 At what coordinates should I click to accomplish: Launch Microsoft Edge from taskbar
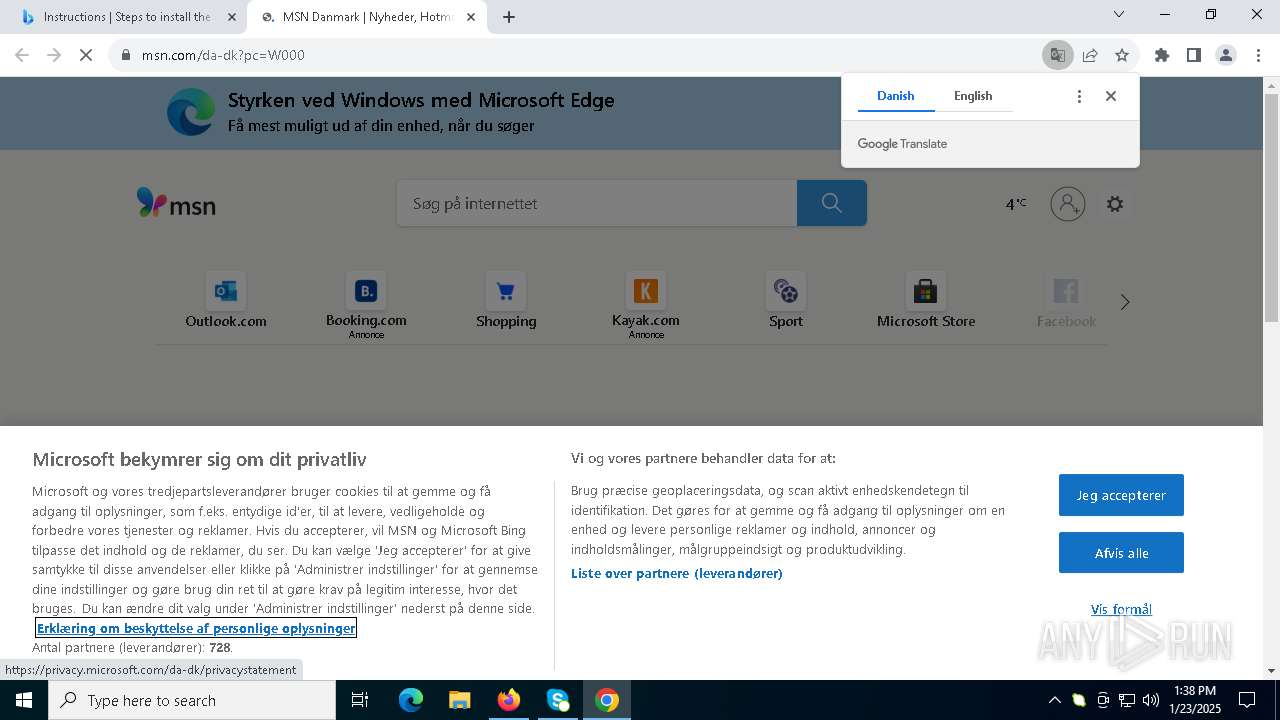411,700
